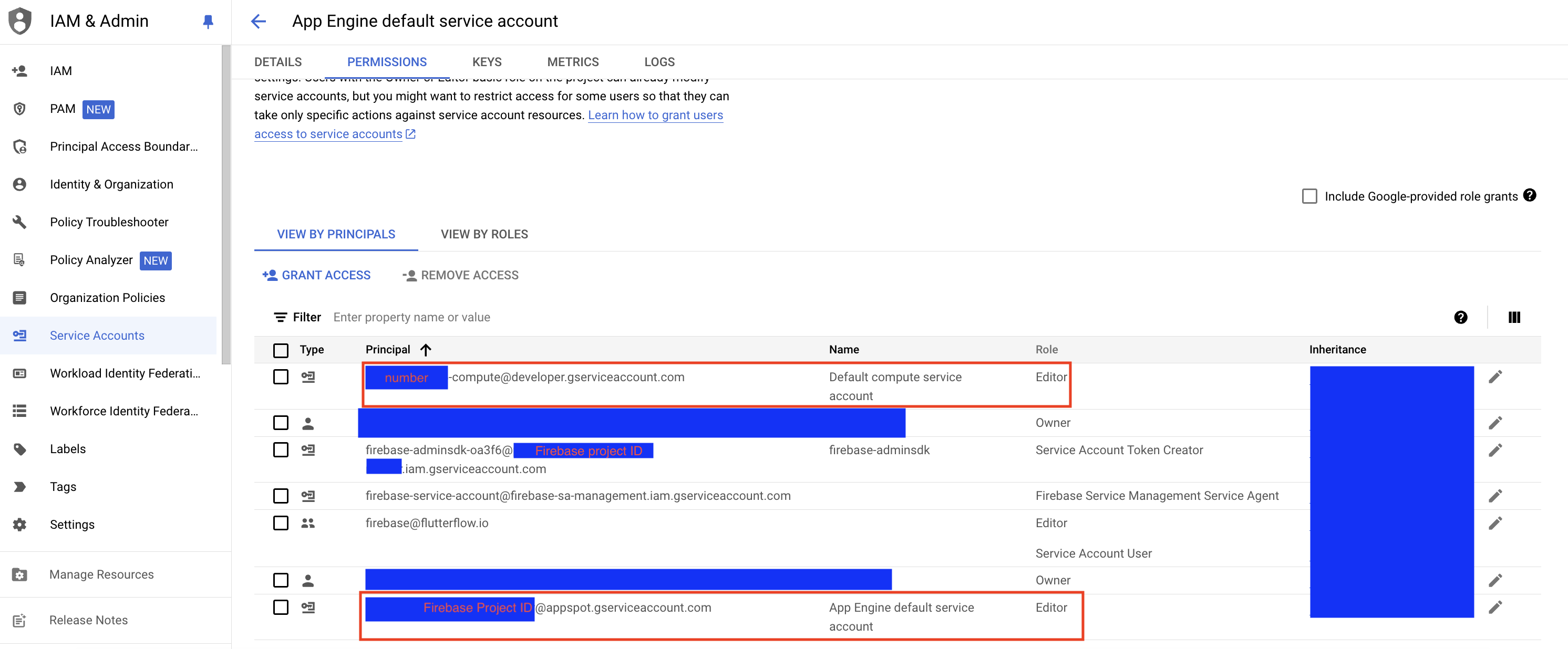Image resolution: width=1568 pixels, height=649 pixels.
Task: Click the Service Account User role text
Action: click(x=1093, y=553)
